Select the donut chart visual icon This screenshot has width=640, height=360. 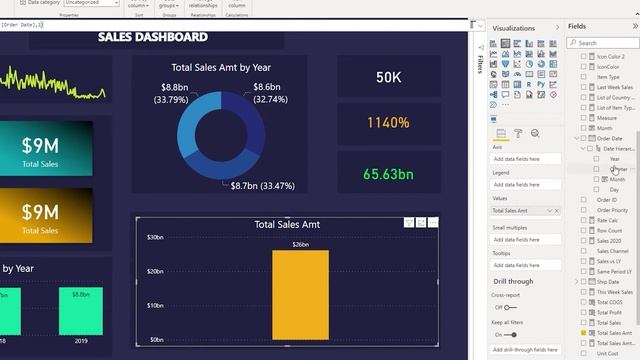541,64
